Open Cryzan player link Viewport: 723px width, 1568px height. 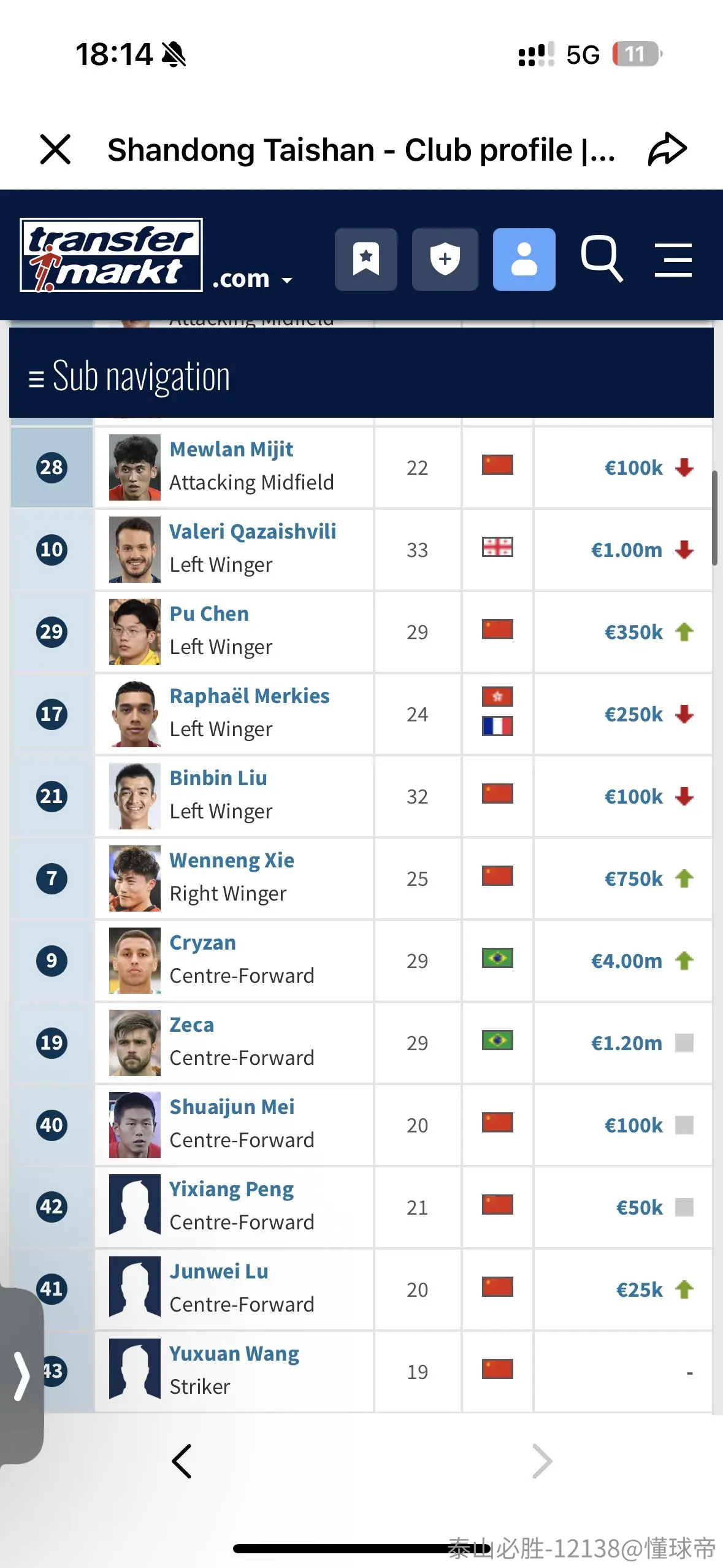(202, 942)
